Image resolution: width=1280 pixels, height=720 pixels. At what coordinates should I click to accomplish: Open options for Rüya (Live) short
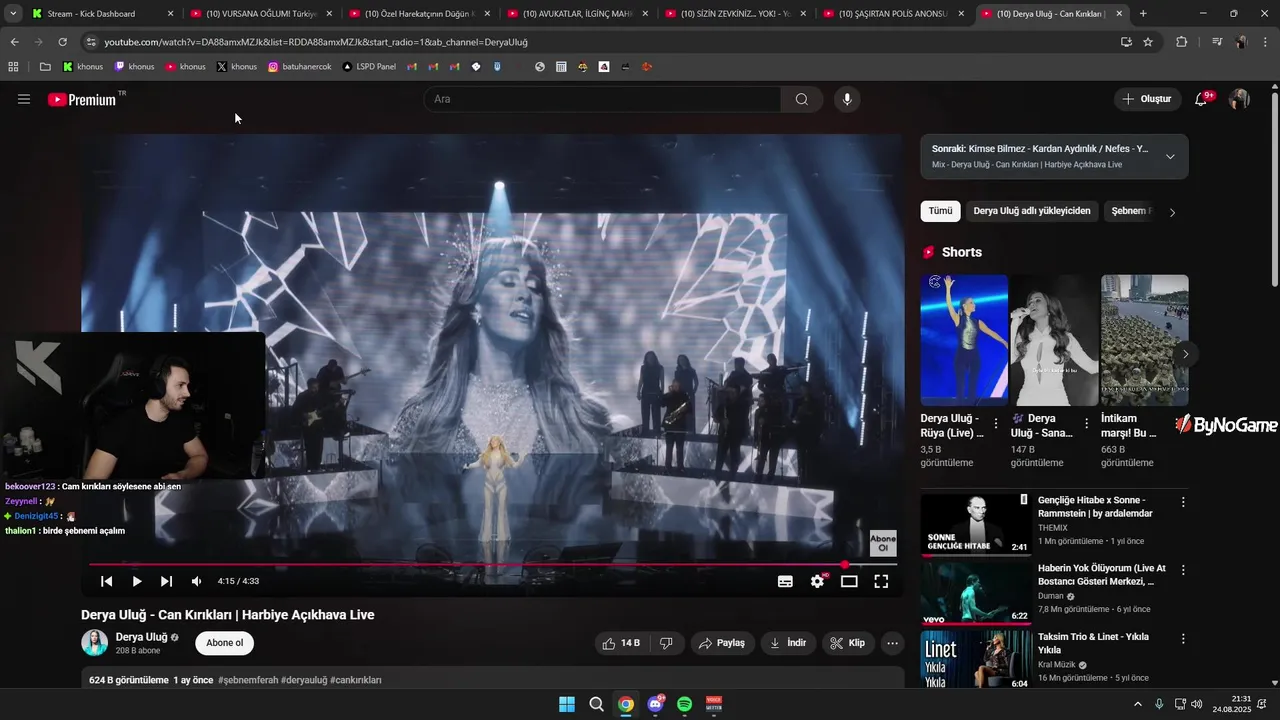[x=996, y=424]
